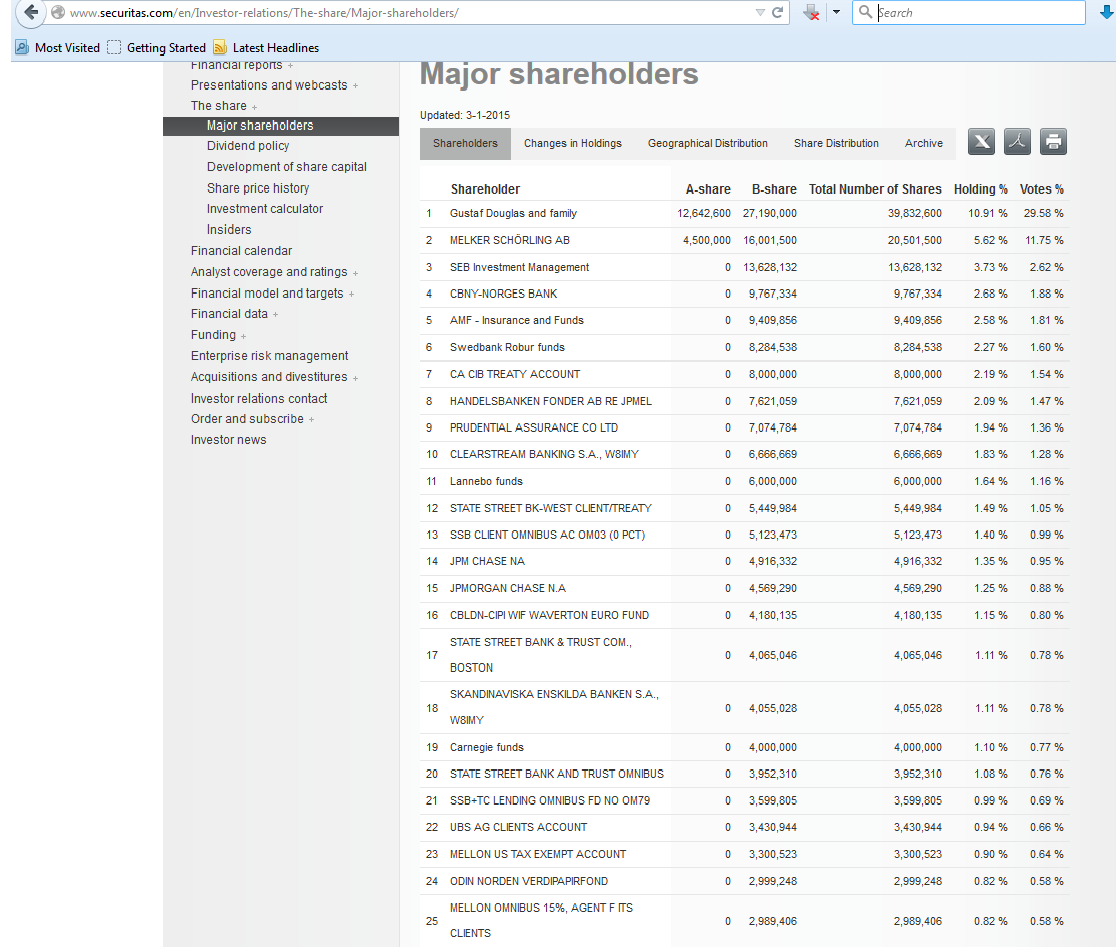
Task: Open Investor news link
Action: [228, 440]
